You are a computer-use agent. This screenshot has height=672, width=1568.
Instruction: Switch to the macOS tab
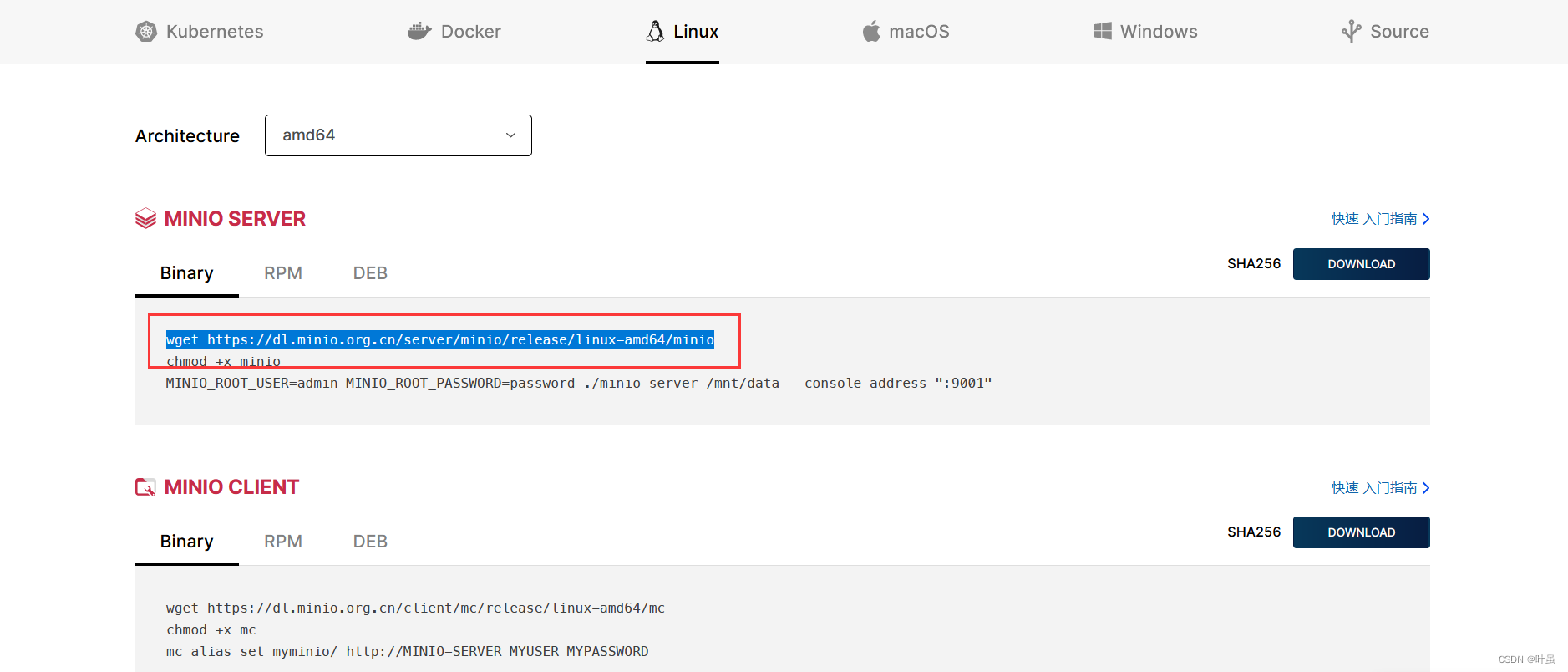[906, 32]
